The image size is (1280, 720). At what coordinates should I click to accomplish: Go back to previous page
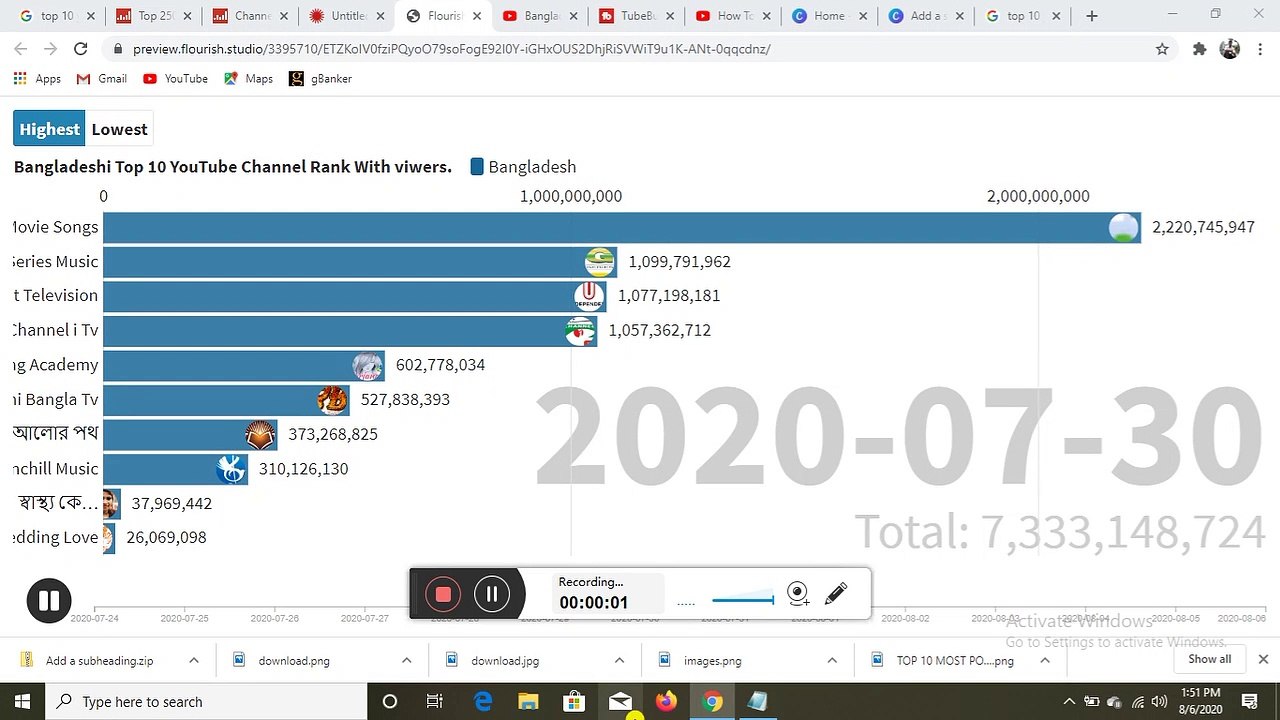click(x=20, y=49)
